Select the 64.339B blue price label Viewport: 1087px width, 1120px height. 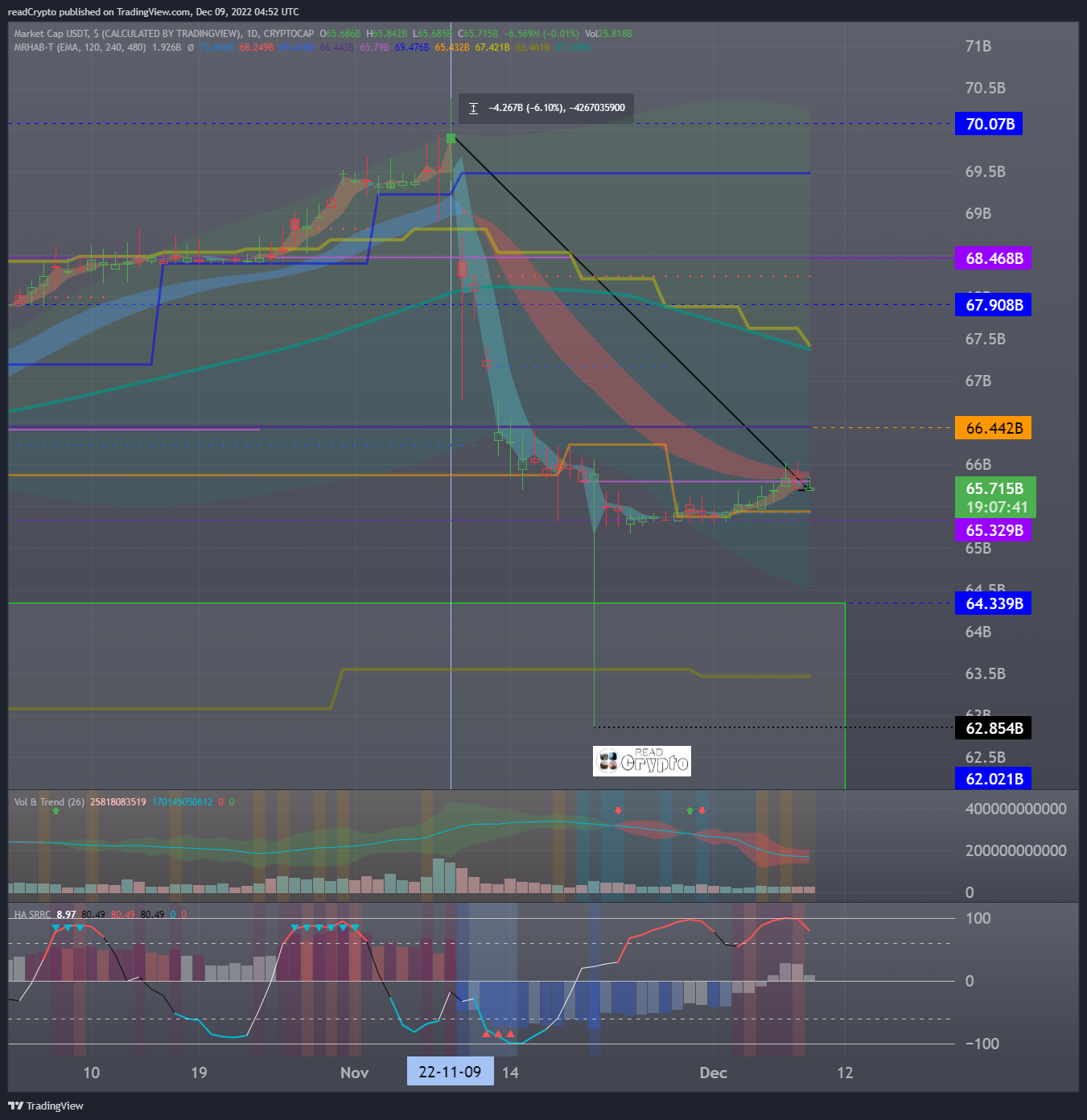coord(993,603)
